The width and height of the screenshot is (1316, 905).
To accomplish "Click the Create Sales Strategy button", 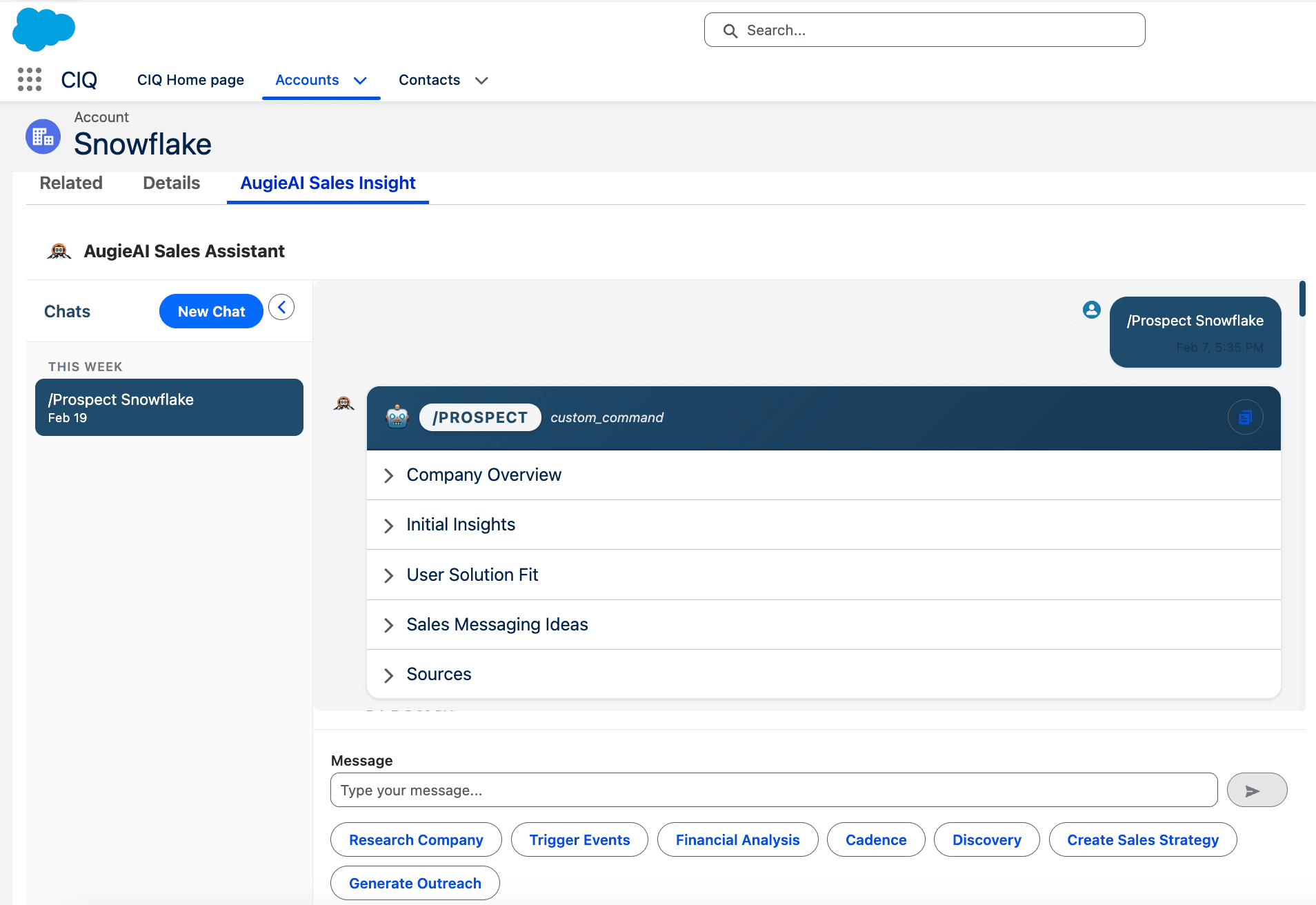I will pyautogui.click(x=1143, y=840).
